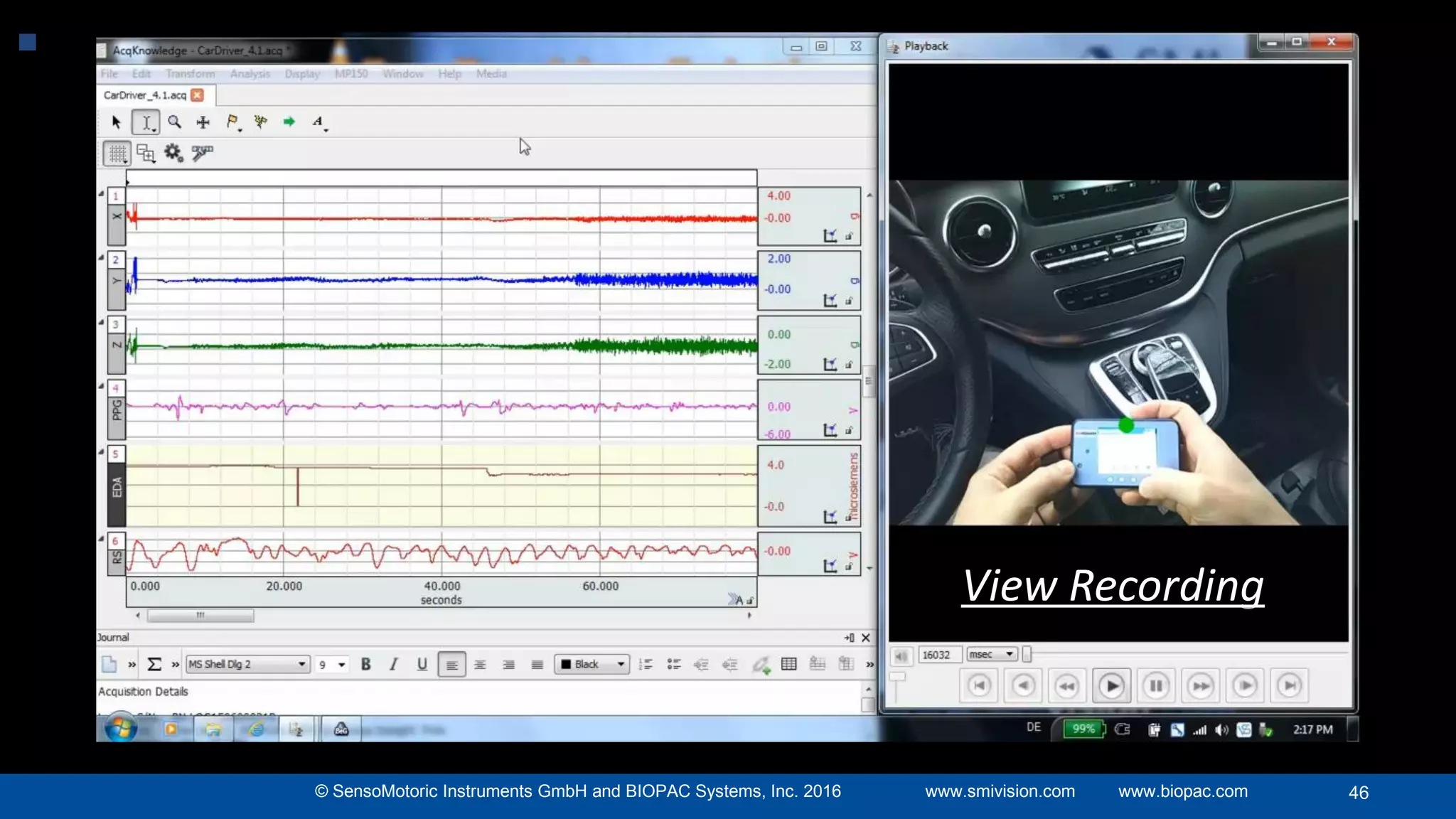1456x819 pixels.
Task: Click autoscale icon for channel X
Action: pos(830,236)
